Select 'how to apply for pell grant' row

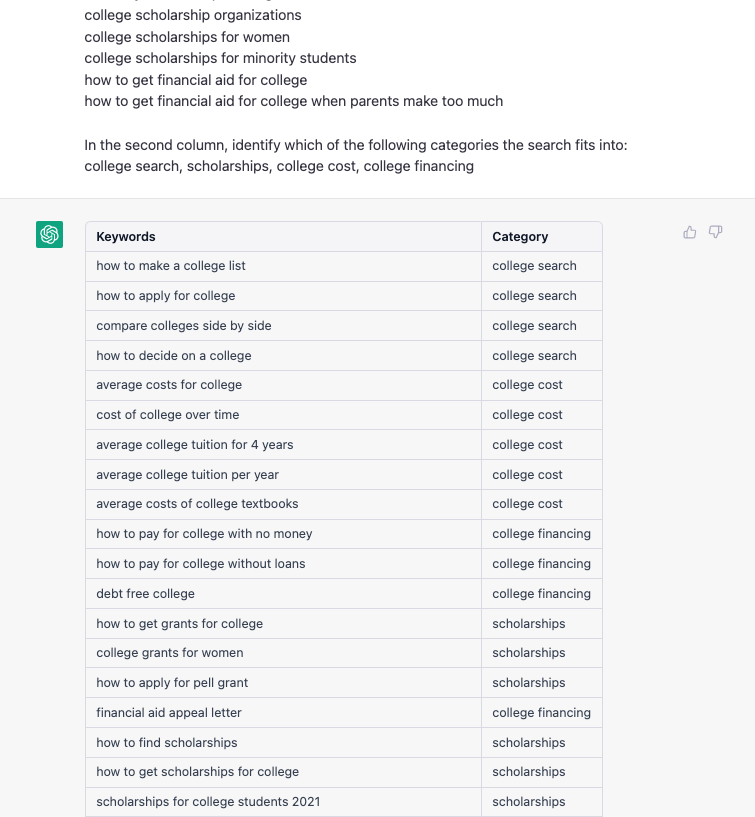(344, 683)
